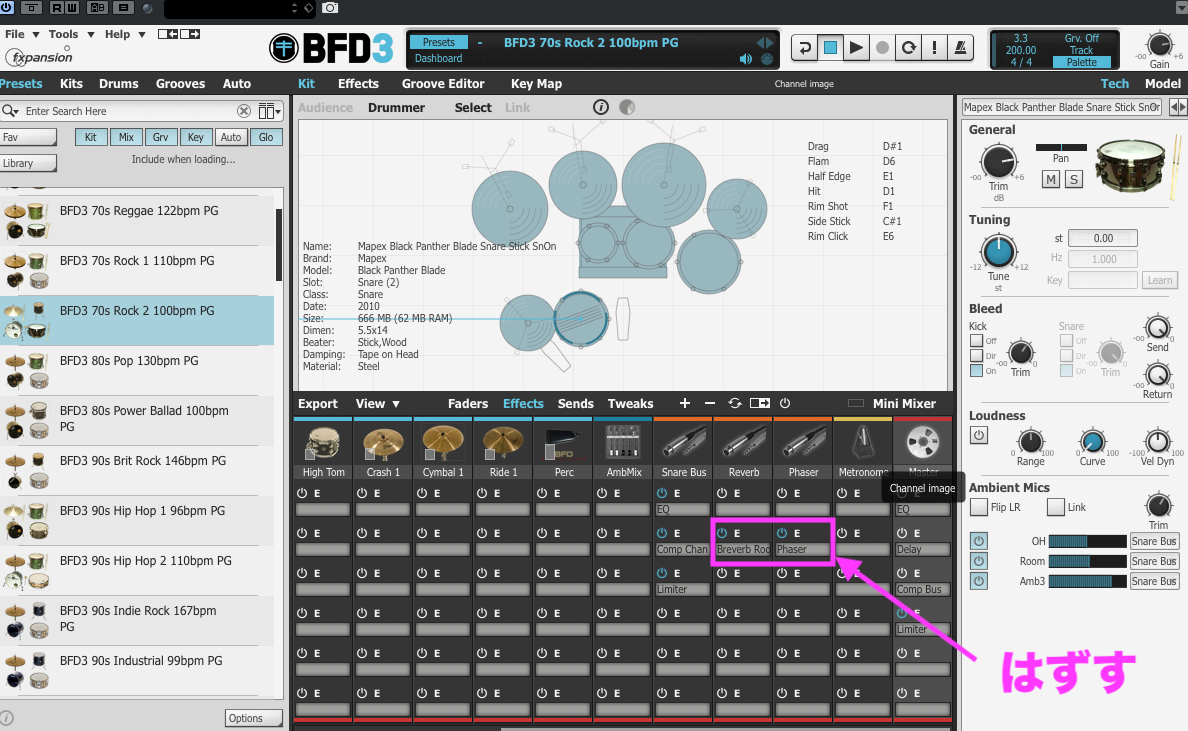Toggle the OH ambient mic power button
This screenshot has height=731, width=1188.
click(979, 541)
